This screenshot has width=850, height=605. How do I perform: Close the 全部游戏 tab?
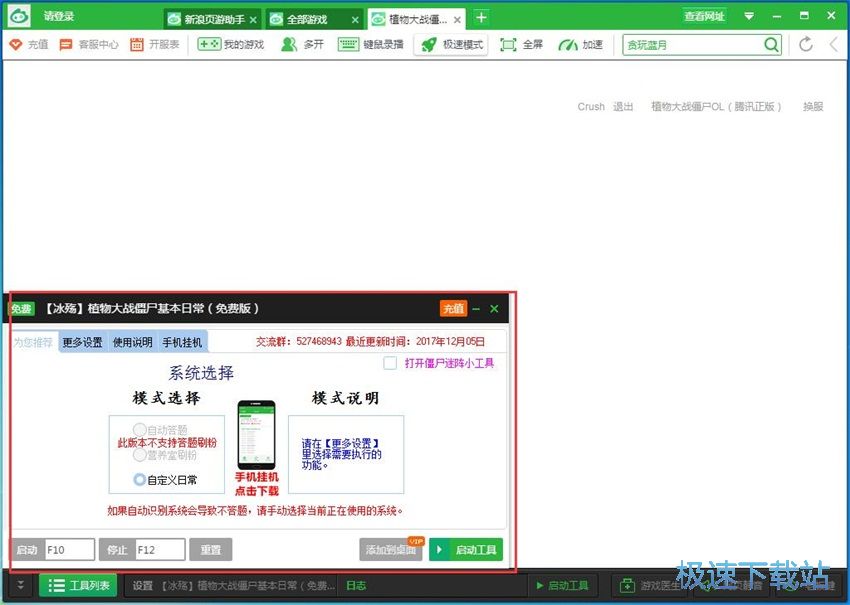point(355,20)
